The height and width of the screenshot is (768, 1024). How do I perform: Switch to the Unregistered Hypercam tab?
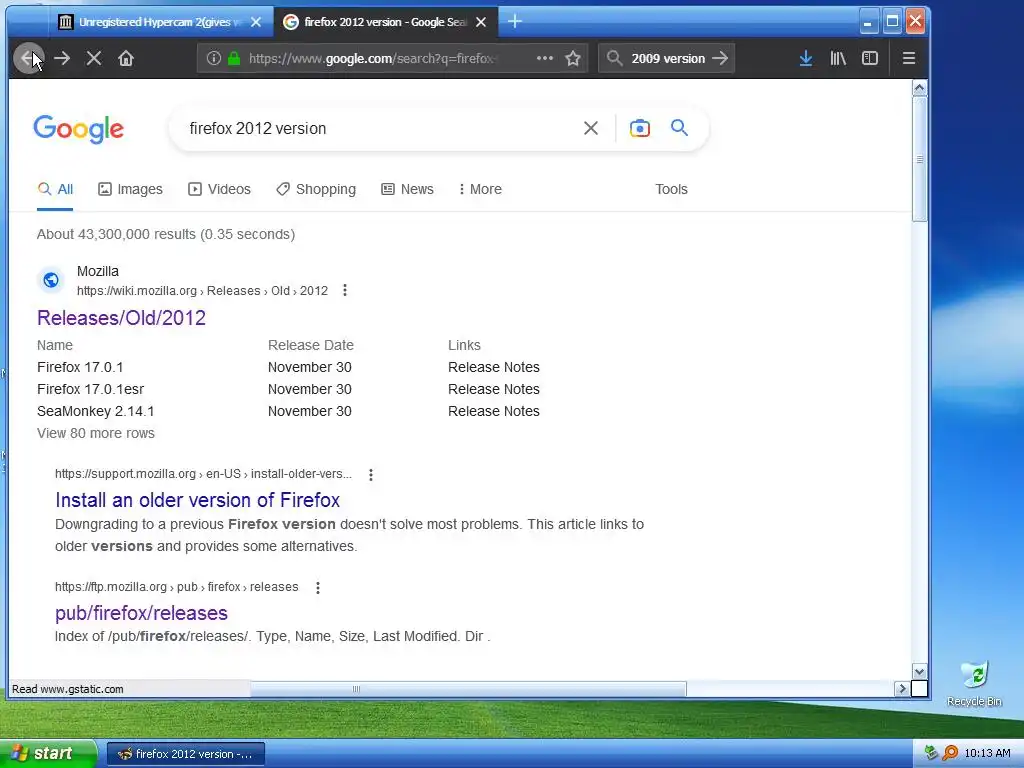[161, 22]
